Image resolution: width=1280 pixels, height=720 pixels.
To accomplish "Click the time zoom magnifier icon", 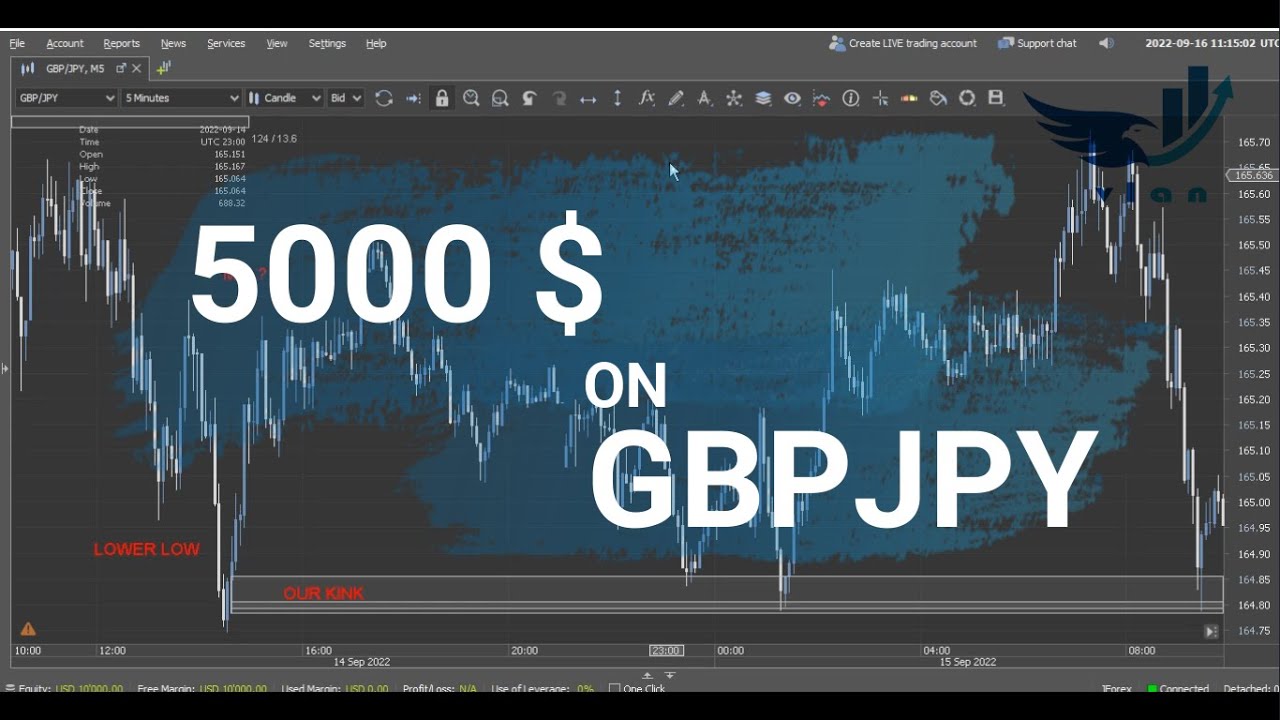I will 471,98.
